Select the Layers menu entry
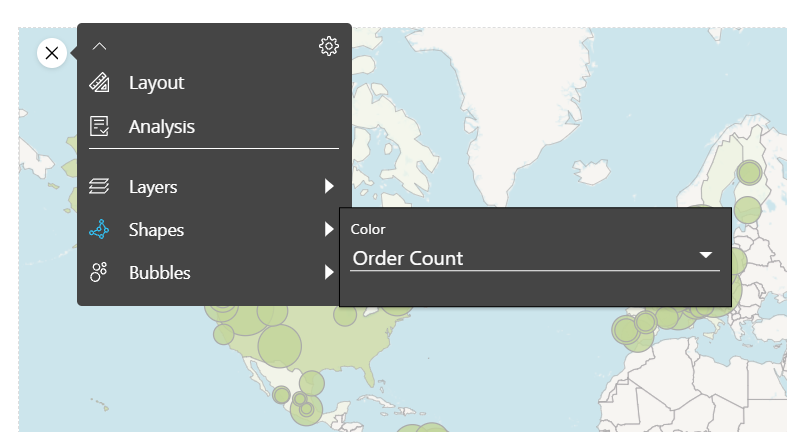The height and width of the screenshot is (432, 787). [214, 187]
